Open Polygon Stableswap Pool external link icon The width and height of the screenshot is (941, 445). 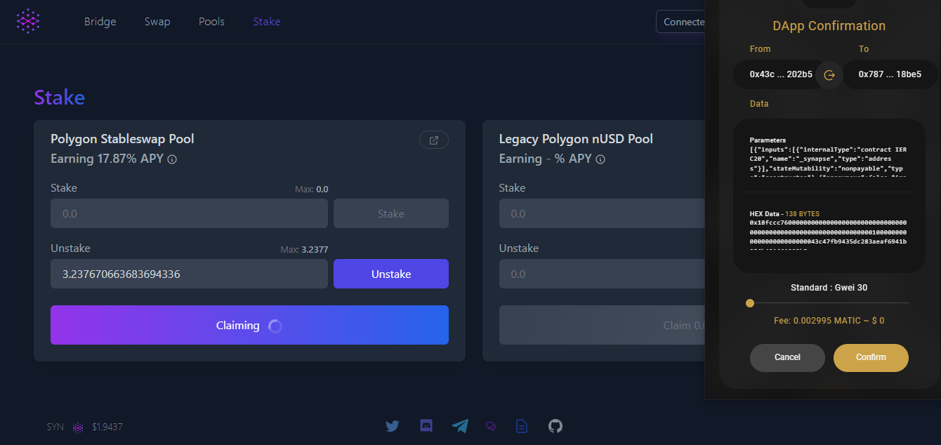pyautogui.click(x=434, y=140)
